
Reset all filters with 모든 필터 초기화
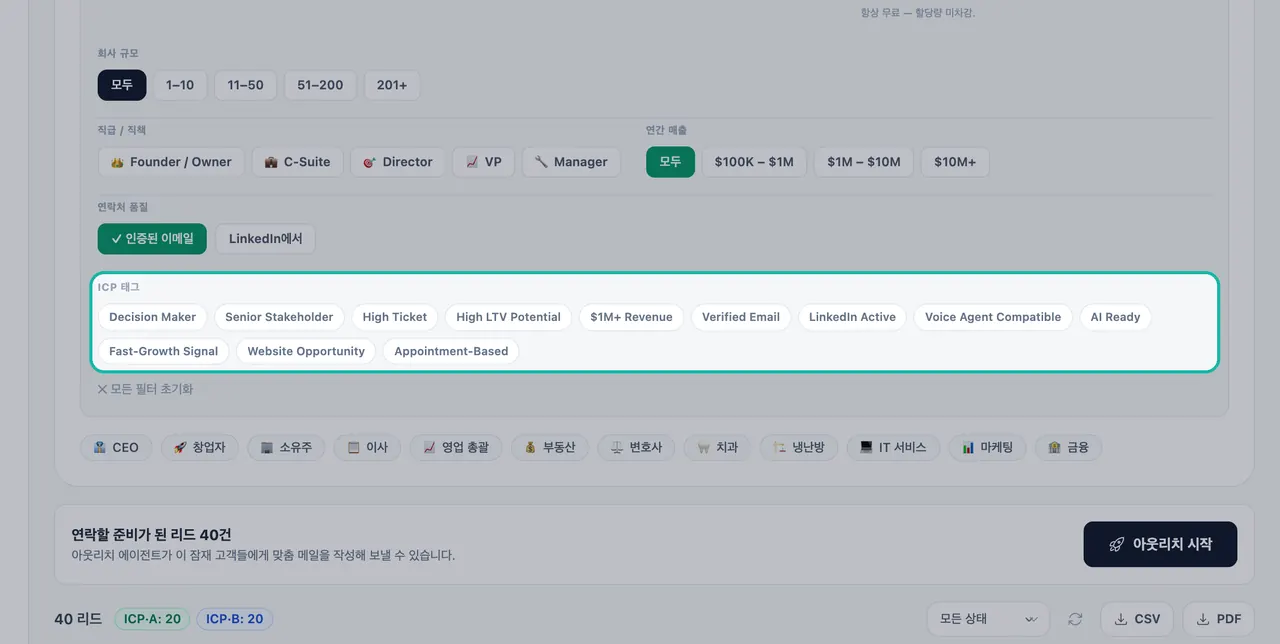click(x=145, y=389)
